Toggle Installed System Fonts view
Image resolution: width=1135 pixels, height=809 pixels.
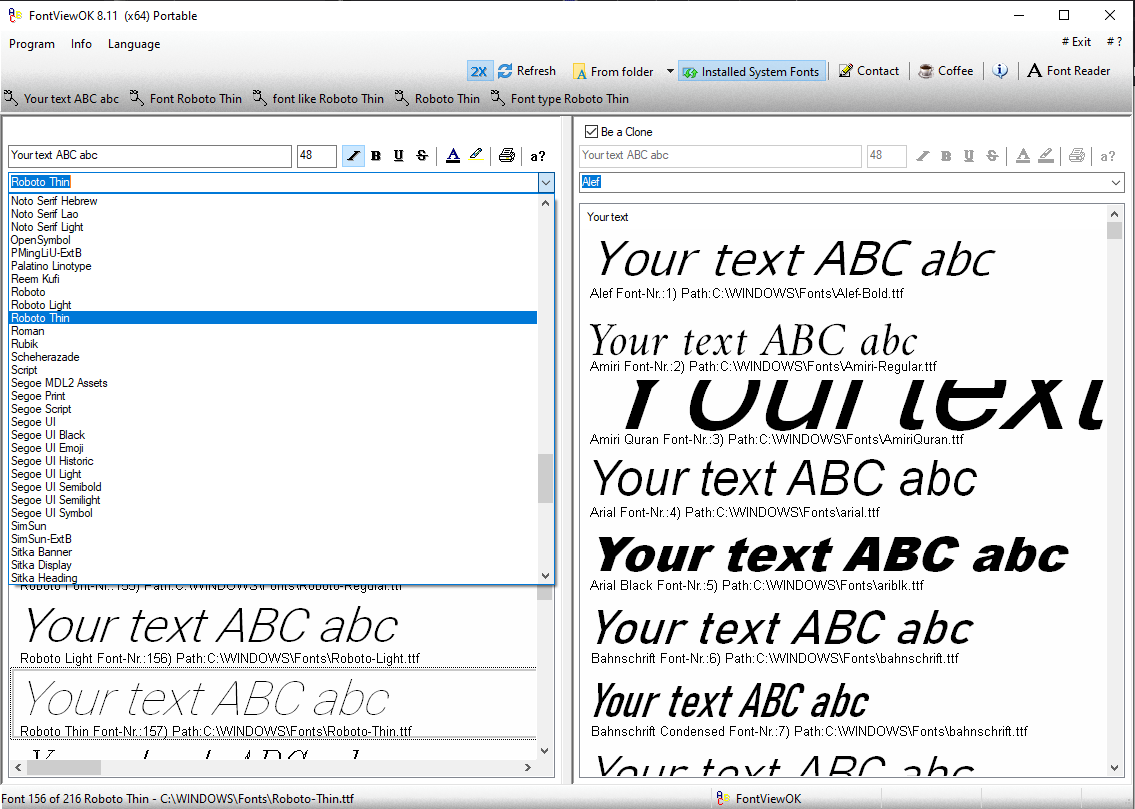[751, 72]
